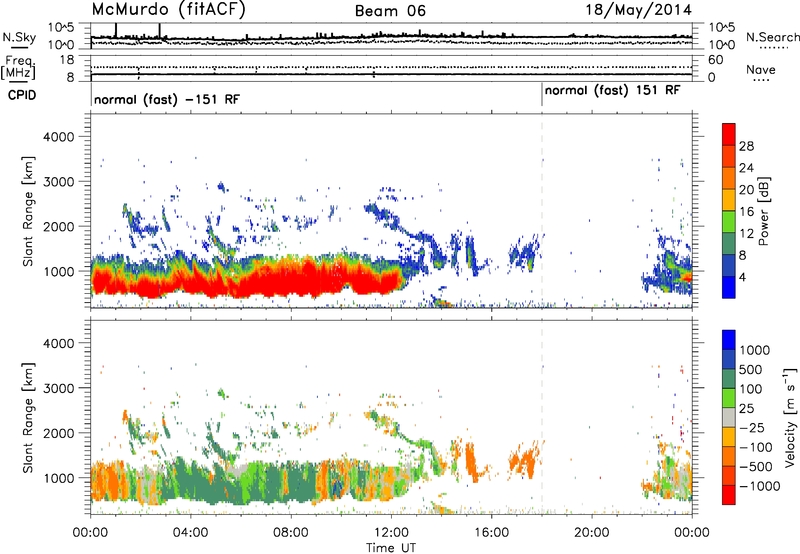Screen dimensions: 800x554
Task: Click the "Time UT" axis label
Action: tap(391, 548)
